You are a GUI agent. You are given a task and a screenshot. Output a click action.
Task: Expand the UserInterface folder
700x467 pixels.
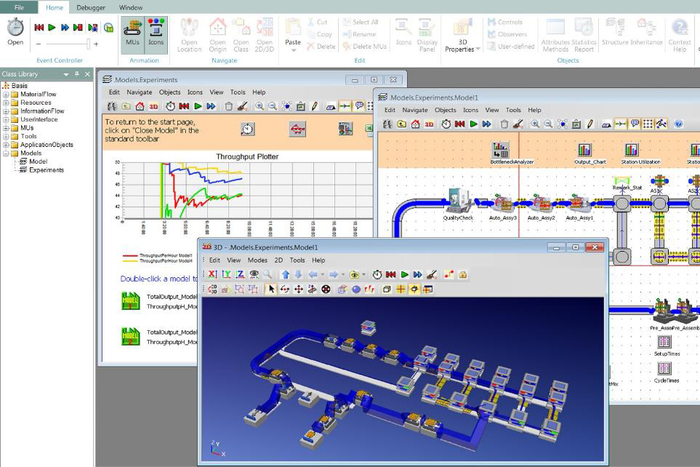(6, 120)
